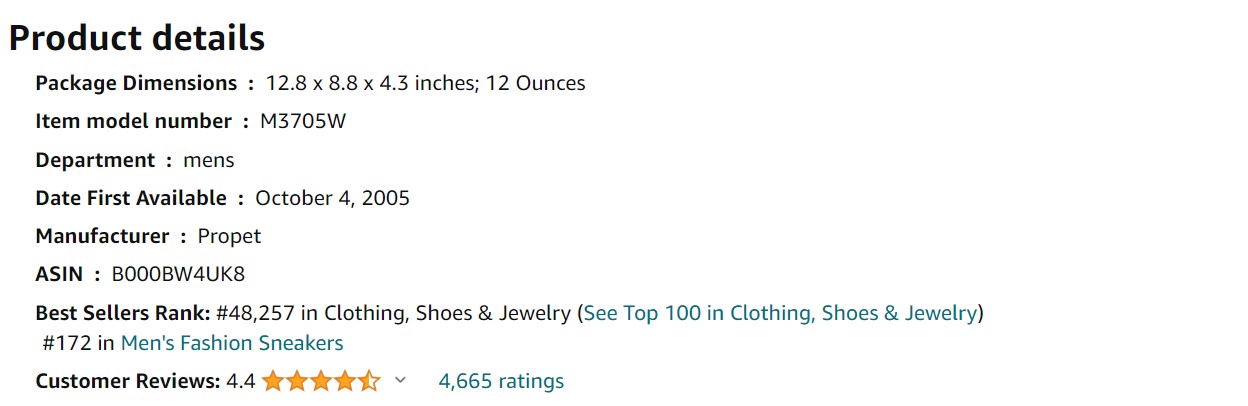Viewport: 1248px width, 406px height.
Task: Click the Product details heading
Action: point(137,38)
